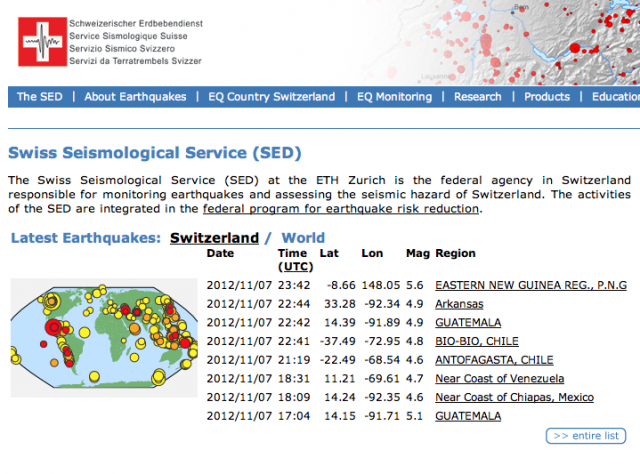Switch latest earthquakes to Switzerland
This screenshot has height=474, width=640.
214,238
